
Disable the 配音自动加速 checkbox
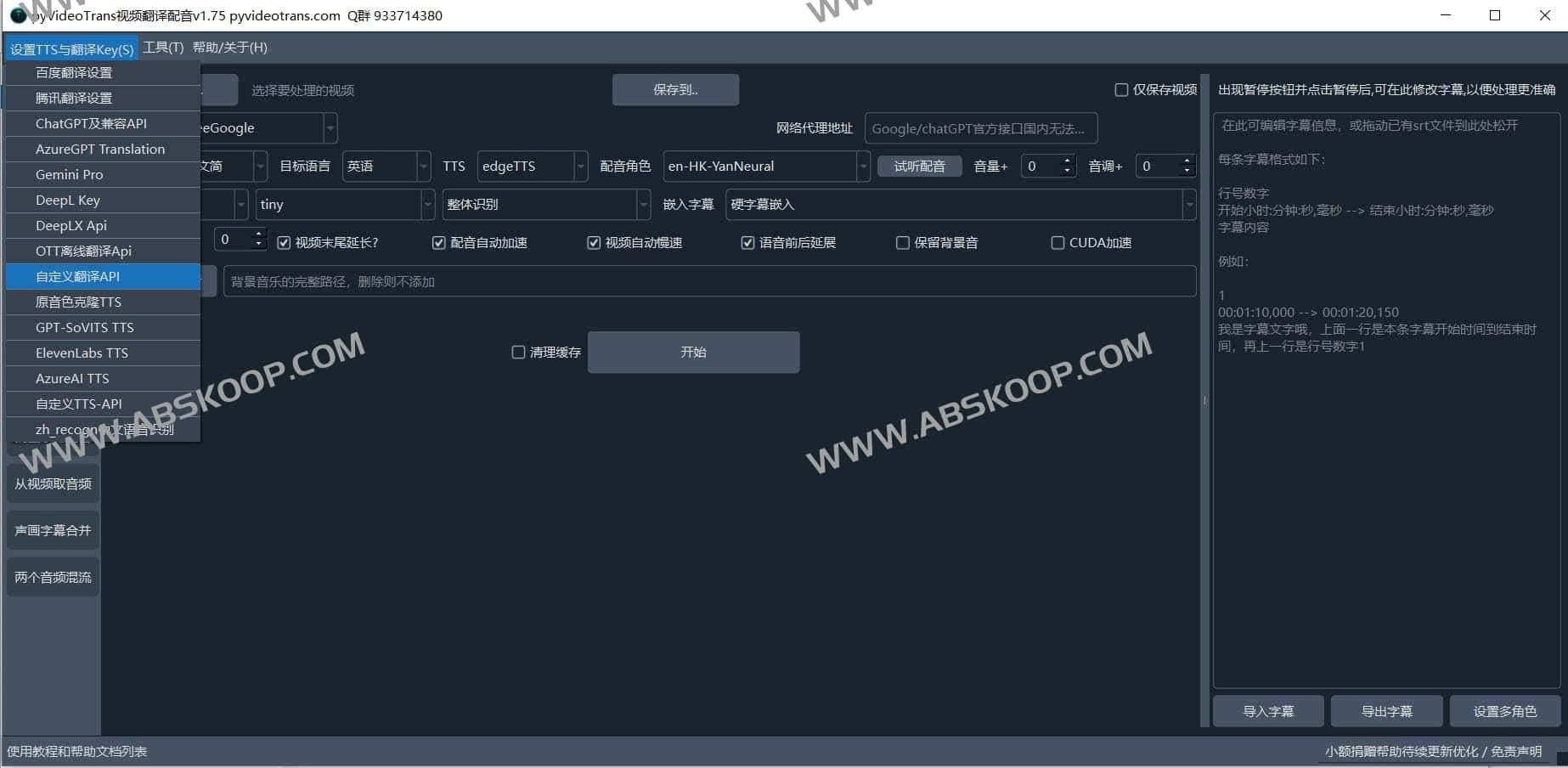438,242
